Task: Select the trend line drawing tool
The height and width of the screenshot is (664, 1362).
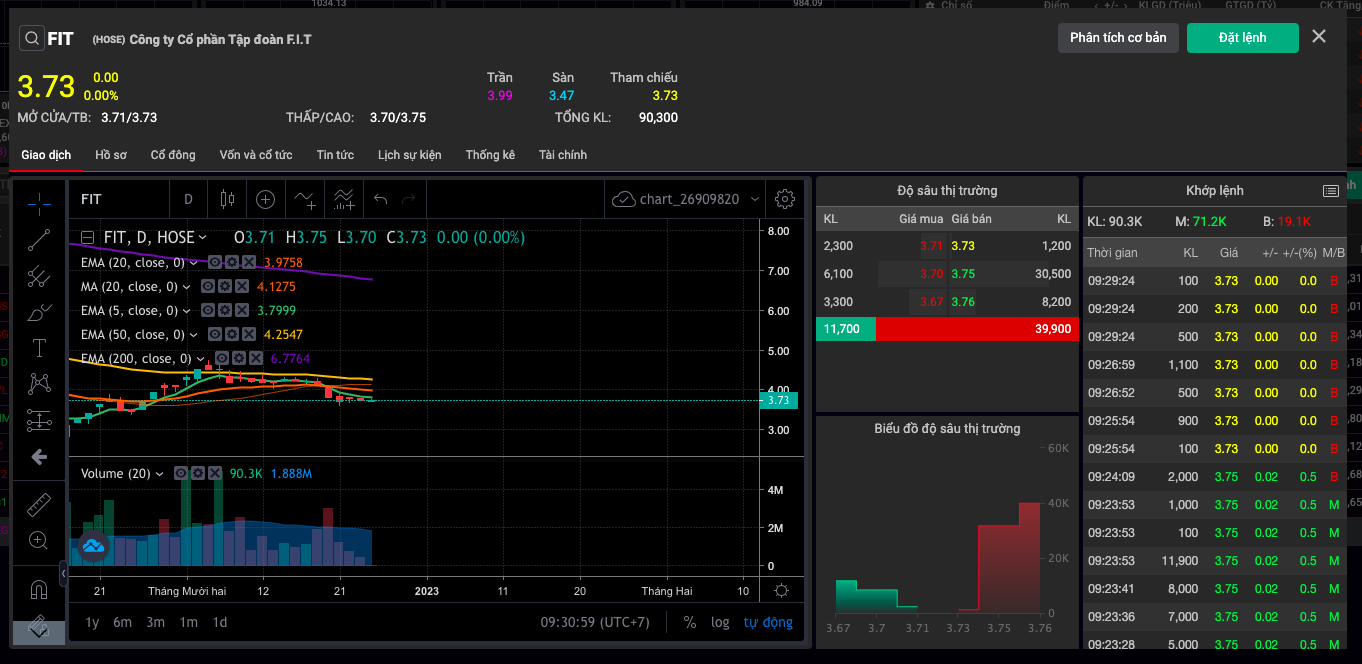Action: point(39,240)
